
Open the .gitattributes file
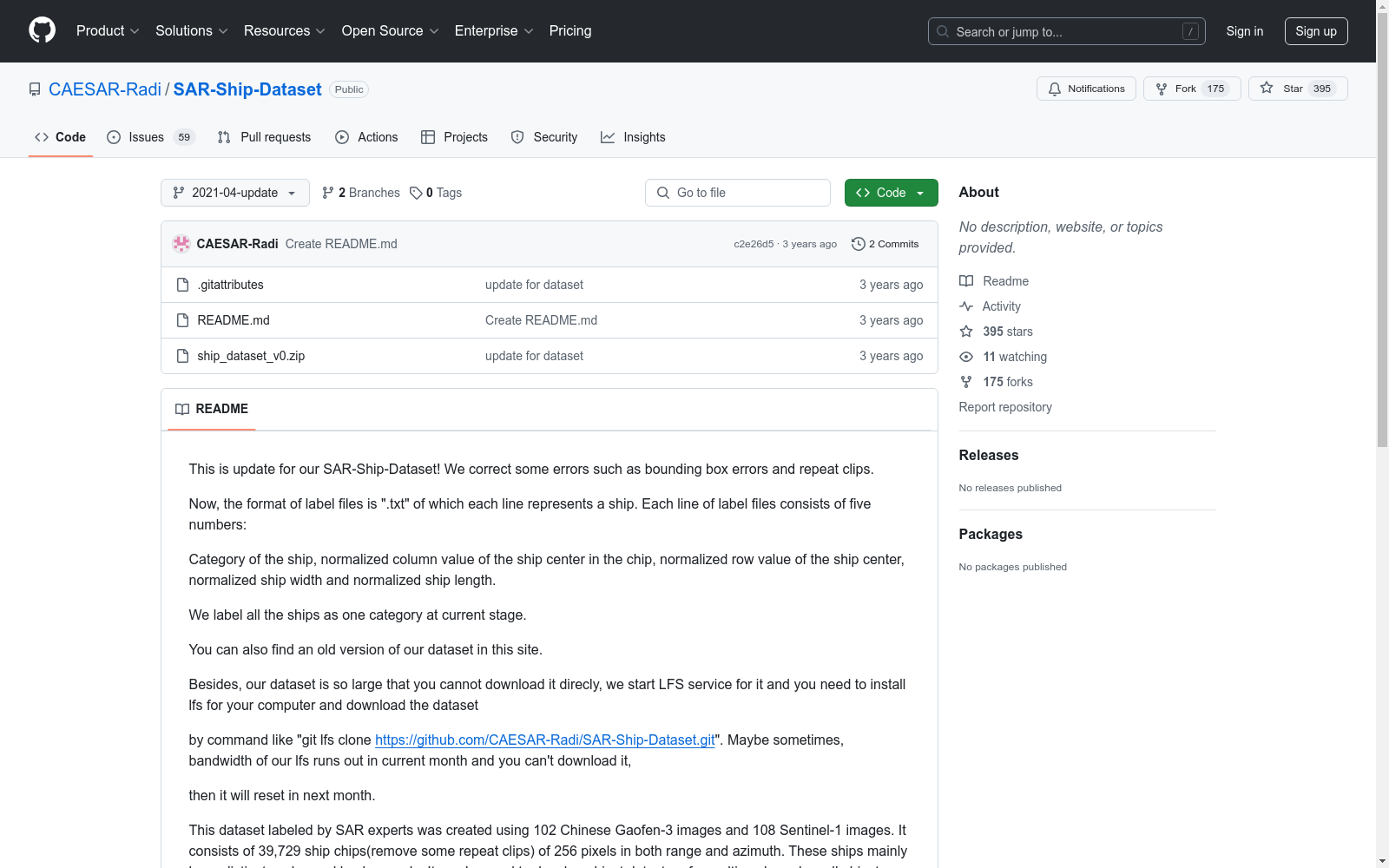click(x=230, y=285)
